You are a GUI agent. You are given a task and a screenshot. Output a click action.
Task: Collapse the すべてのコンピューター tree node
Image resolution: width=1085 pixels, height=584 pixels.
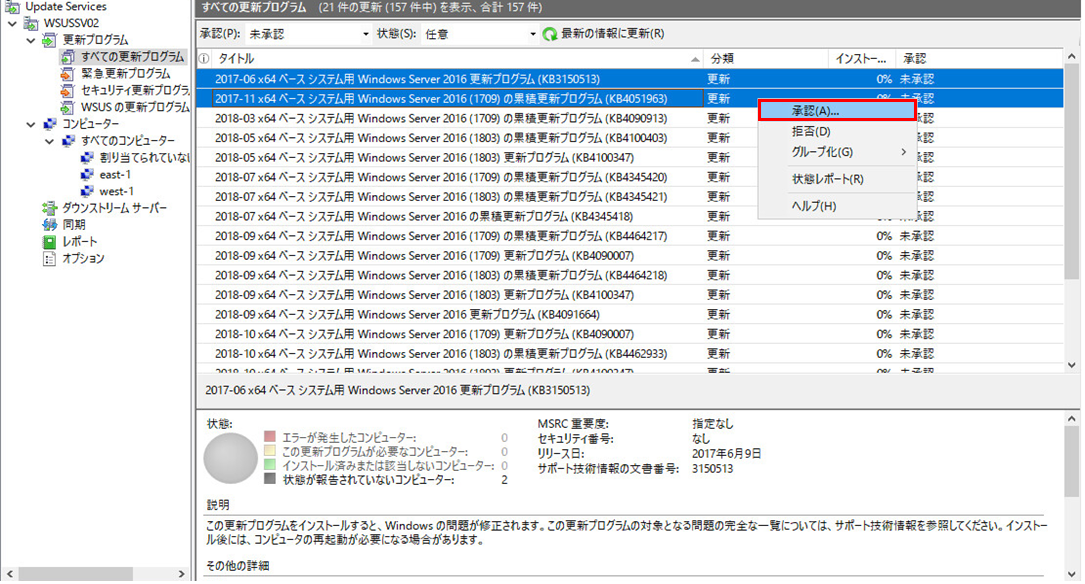pyautogui.click(x=50, y=141)
